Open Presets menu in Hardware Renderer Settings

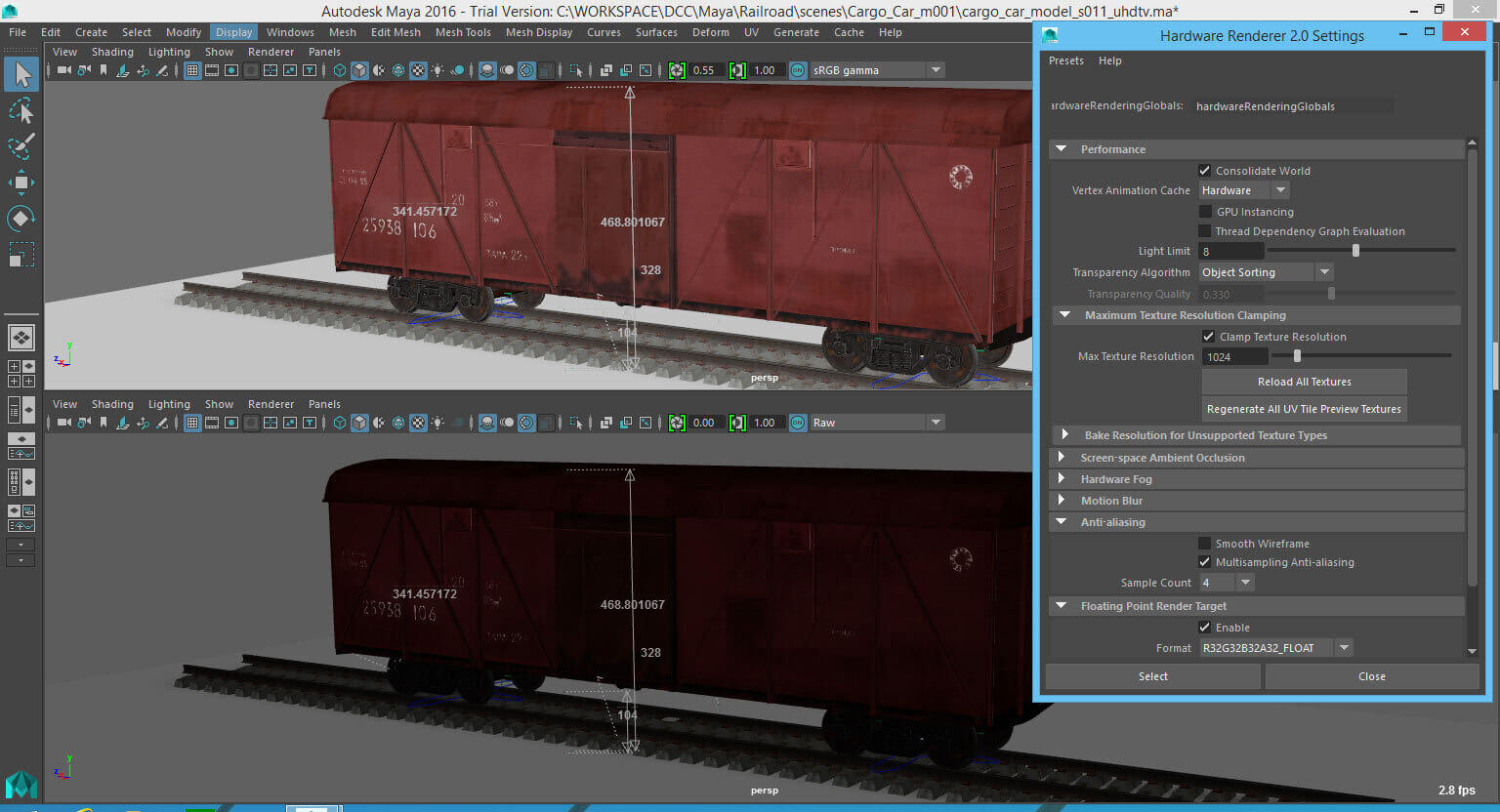[x=1066, y=61]
